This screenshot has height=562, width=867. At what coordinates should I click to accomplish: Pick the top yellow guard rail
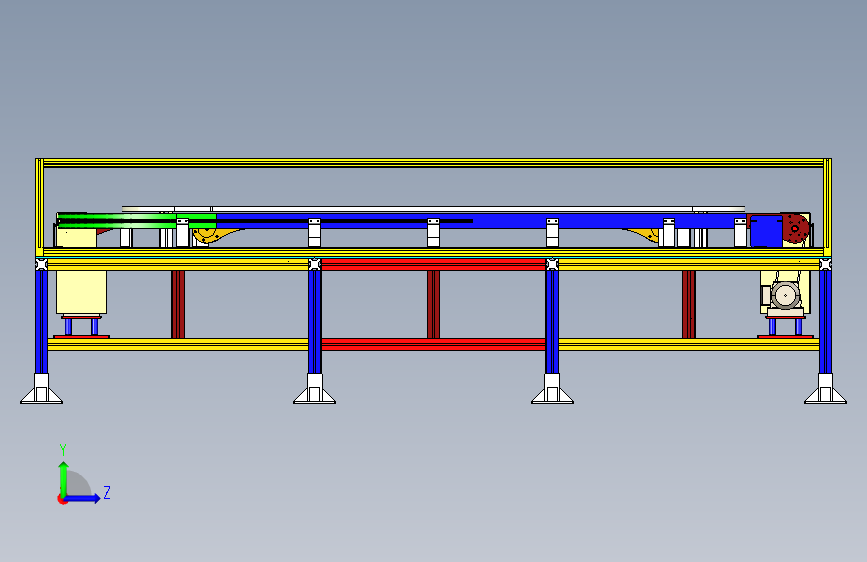434,163
